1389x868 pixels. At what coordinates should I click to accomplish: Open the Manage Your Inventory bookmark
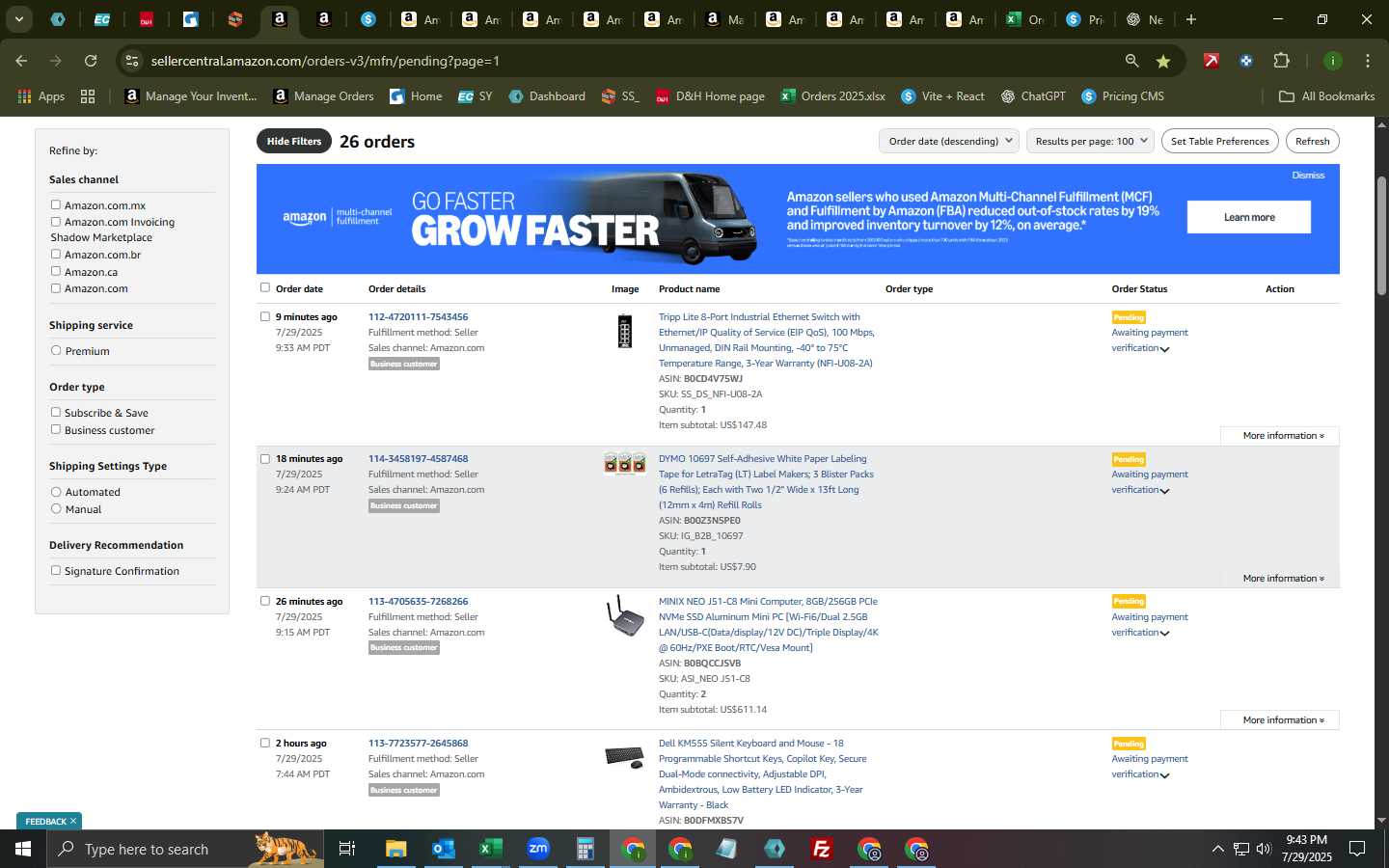click(191, 96)
